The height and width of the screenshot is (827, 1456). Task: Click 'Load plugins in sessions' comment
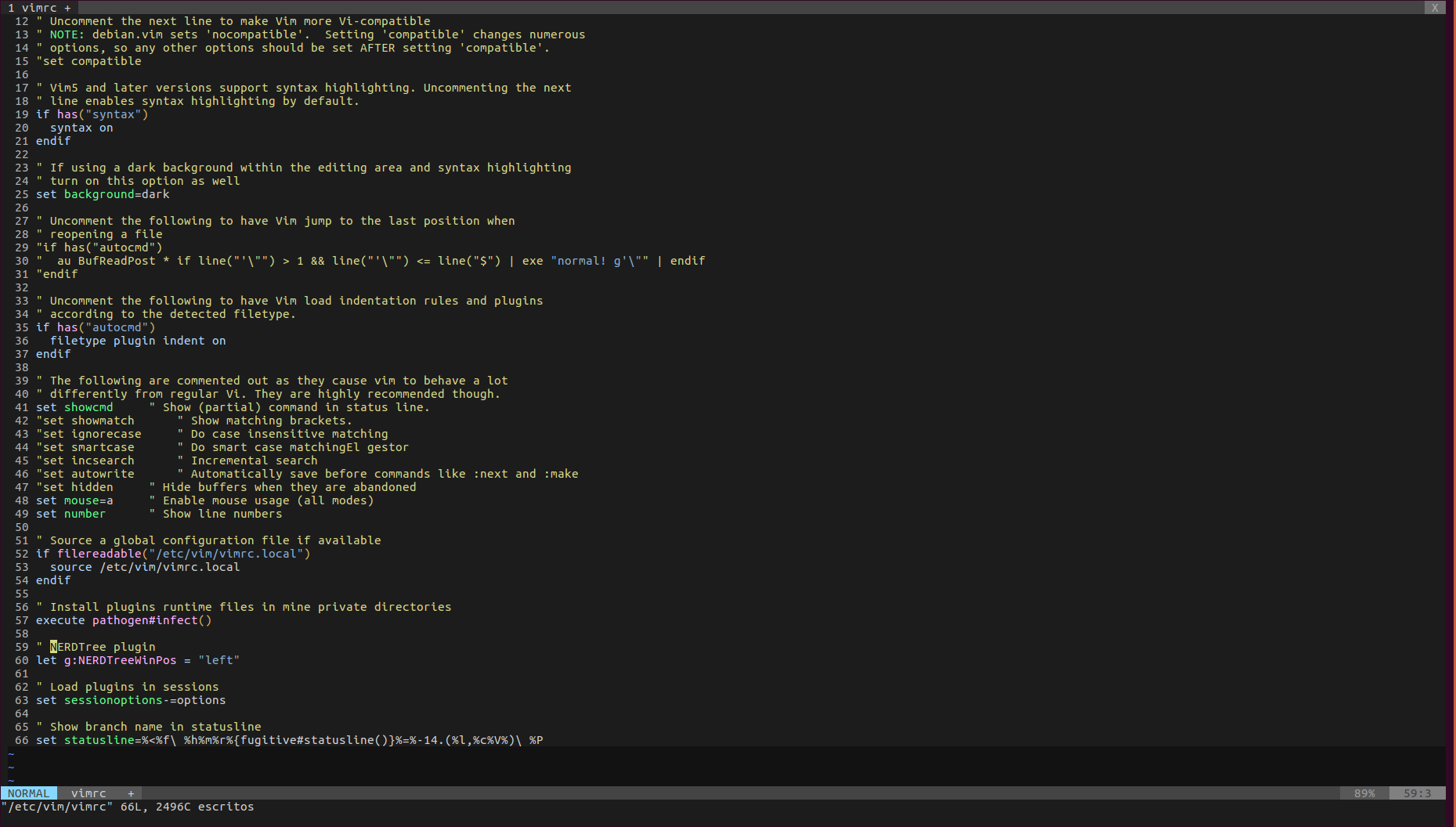128,687
